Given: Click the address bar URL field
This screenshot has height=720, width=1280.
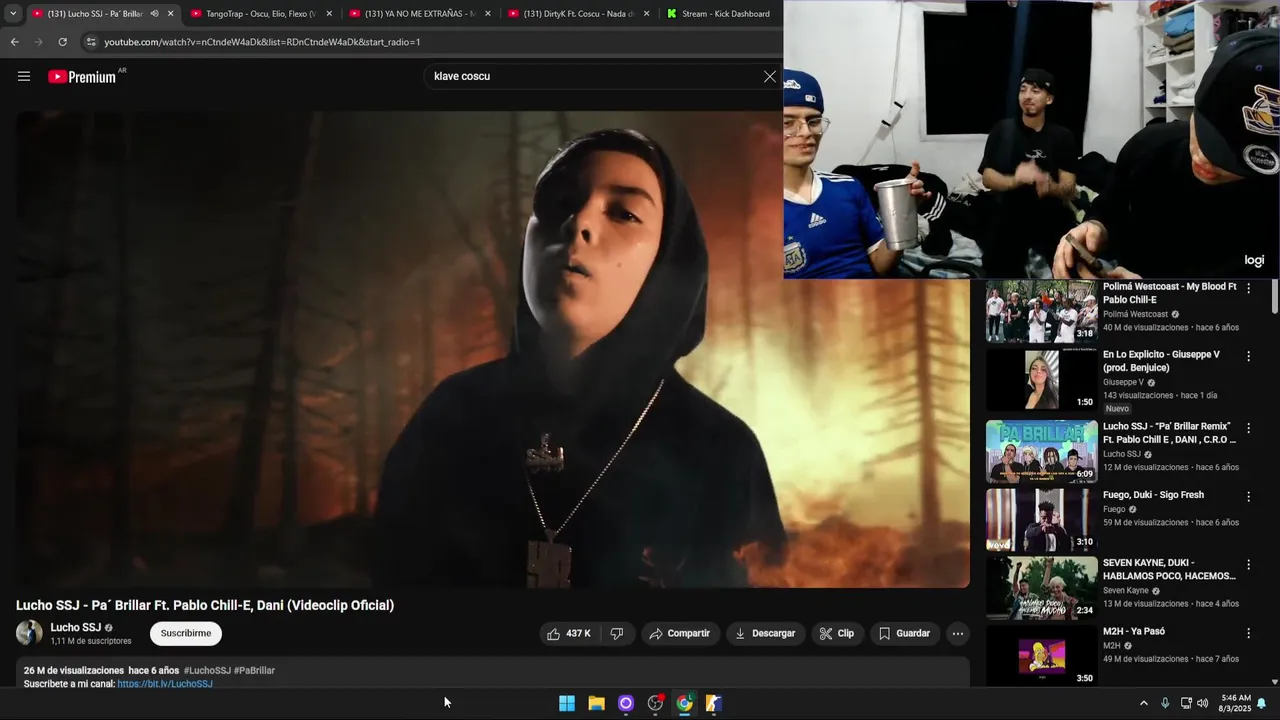Looking at the screenshot, I should (430, 42).
